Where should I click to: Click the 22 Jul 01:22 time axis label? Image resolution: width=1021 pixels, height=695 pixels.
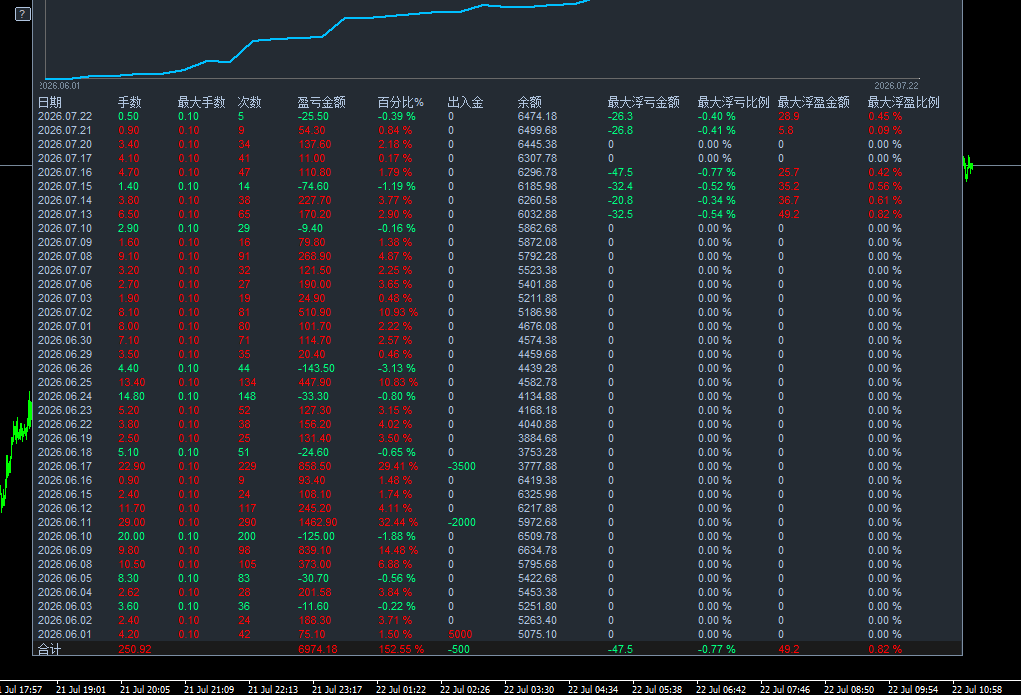(401, 689)
